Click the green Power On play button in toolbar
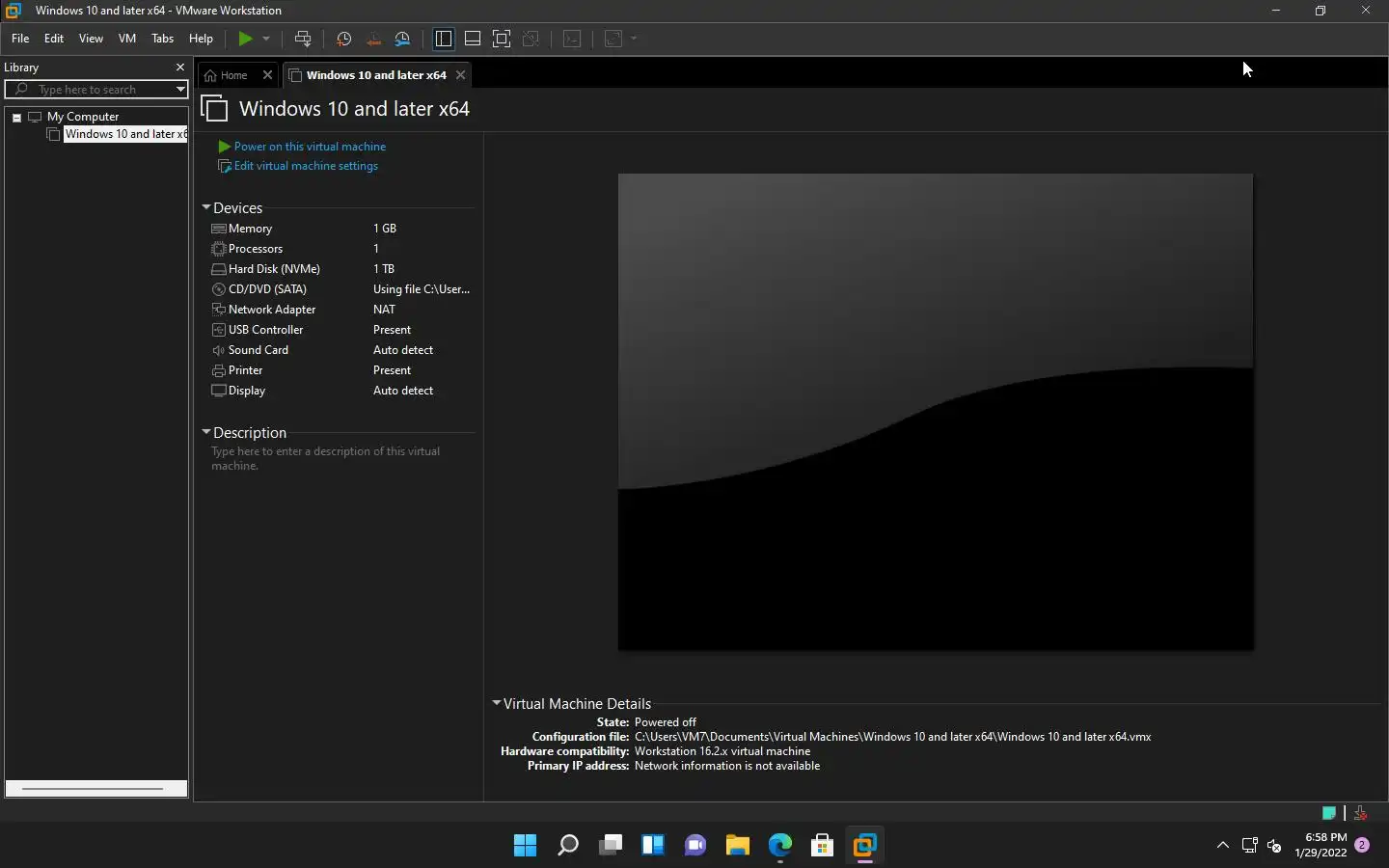 (246, 39)
